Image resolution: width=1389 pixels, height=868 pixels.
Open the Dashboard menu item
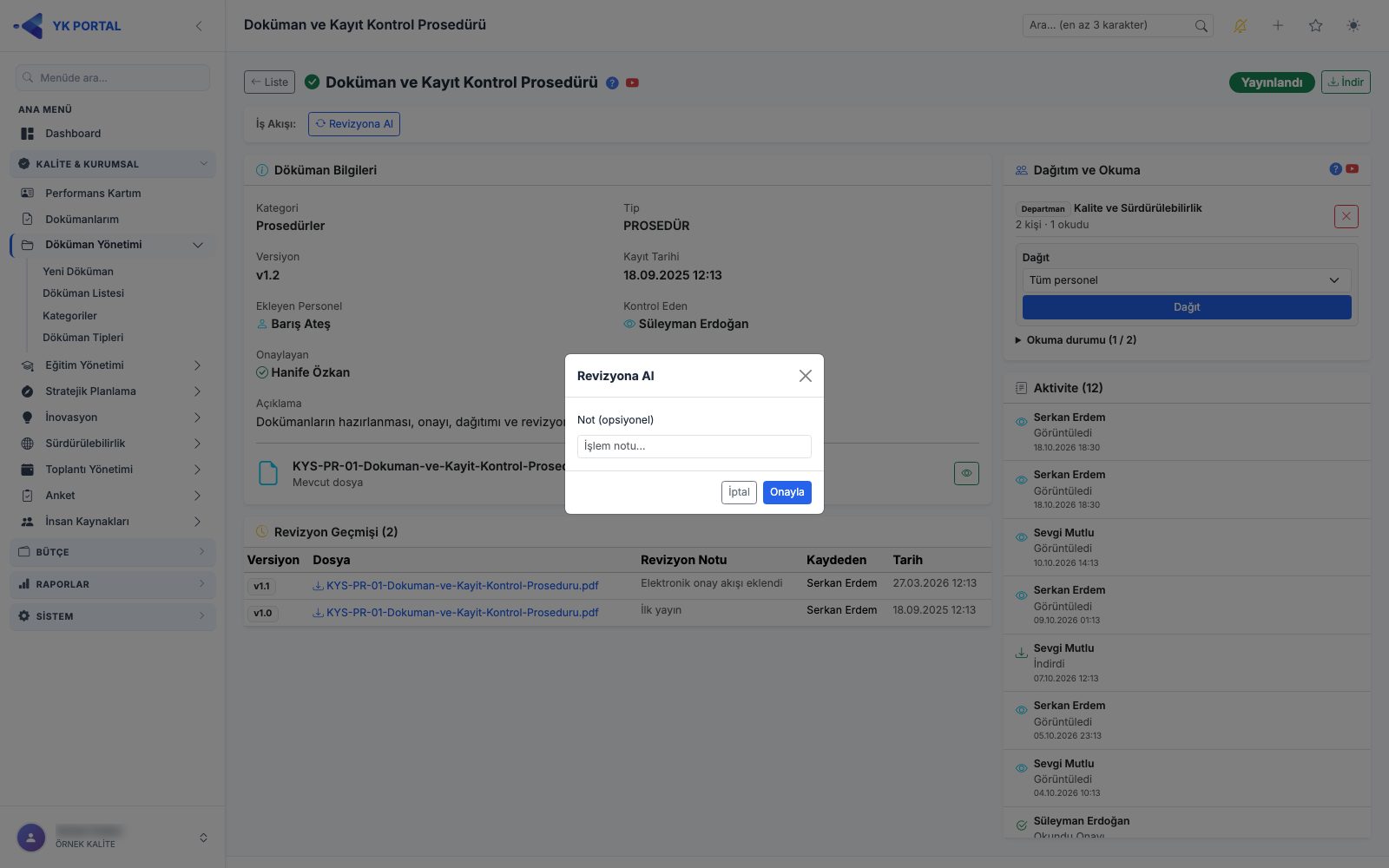[x=113, y=134]
